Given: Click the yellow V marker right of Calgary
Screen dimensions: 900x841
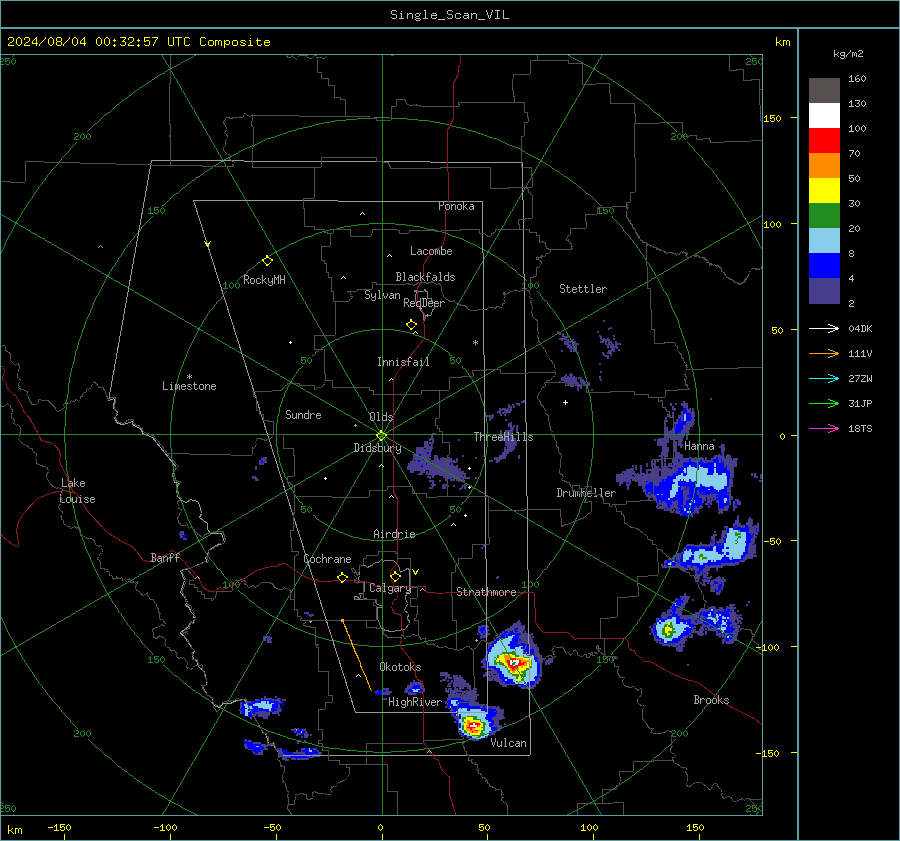Looking at the screenshot, I should [415, 572].
